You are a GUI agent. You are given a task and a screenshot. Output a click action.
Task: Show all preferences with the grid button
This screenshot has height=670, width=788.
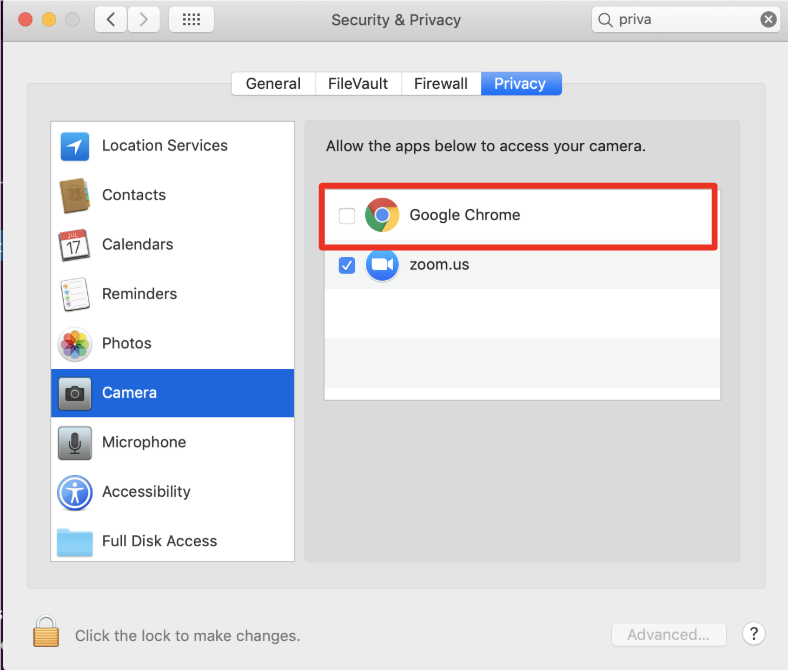191,20
